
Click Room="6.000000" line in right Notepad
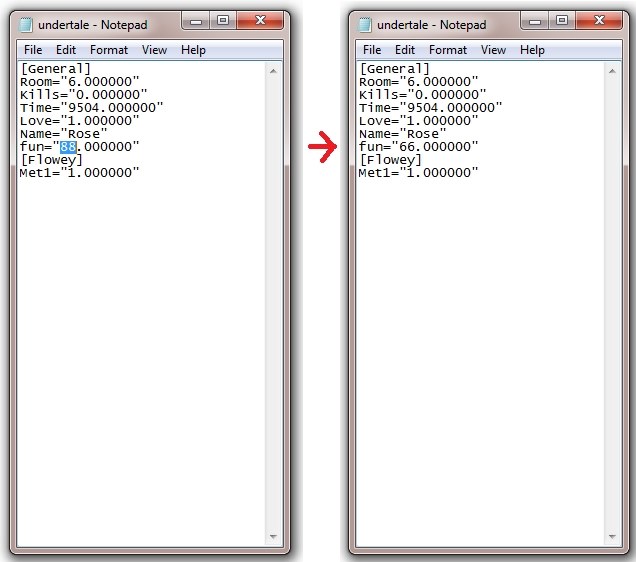[419, 82]
